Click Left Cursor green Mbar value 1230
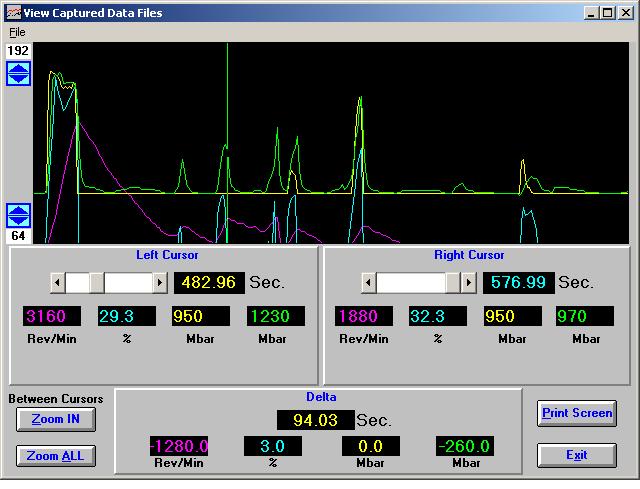Image resolution: width=640 pixels, height=489 pixels. click(x=276, y=316)
